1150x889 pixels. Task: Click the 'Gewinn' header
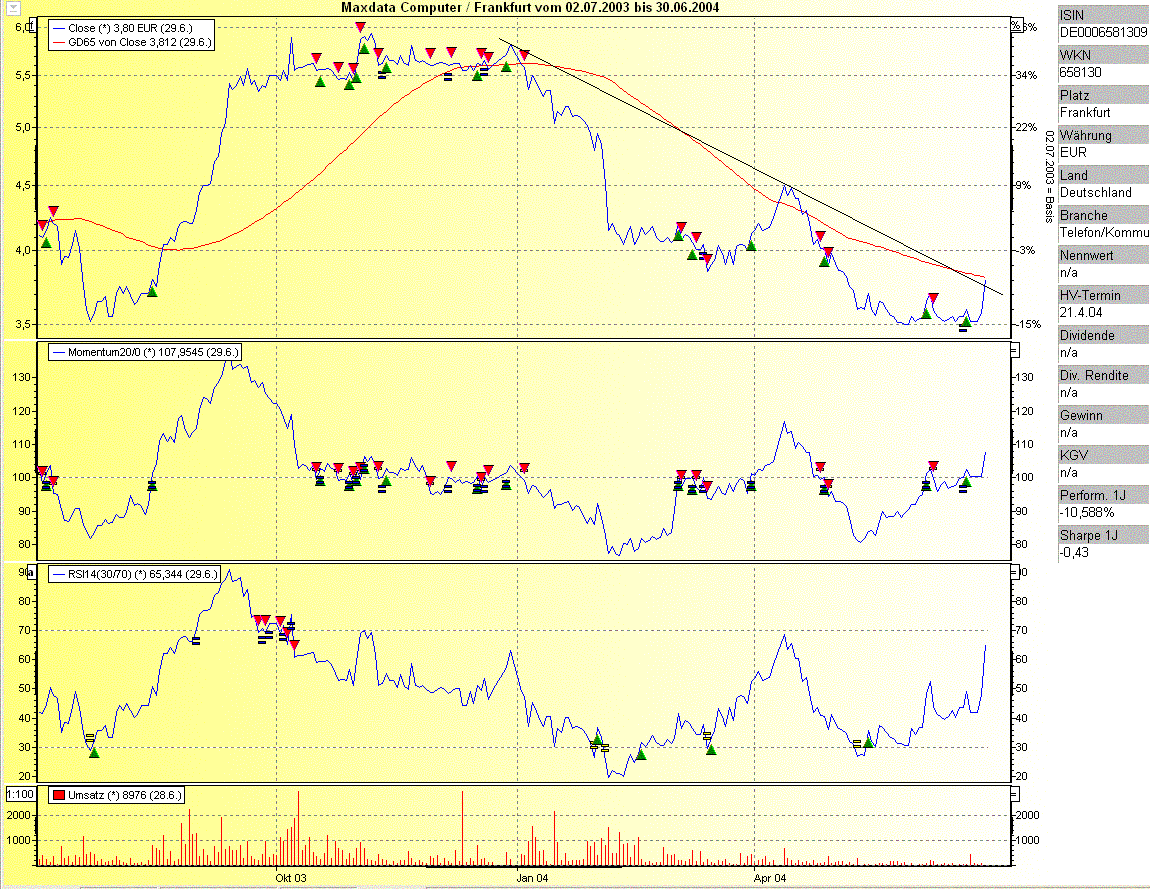coord(1103,415)
